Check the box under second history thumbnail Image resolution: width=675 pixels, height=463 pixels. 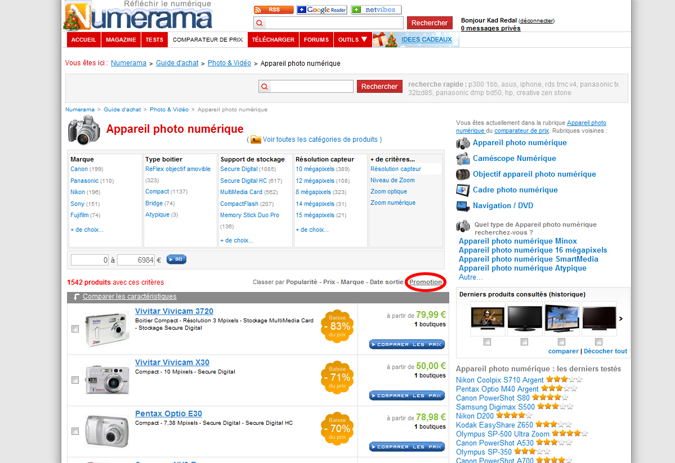524,342
